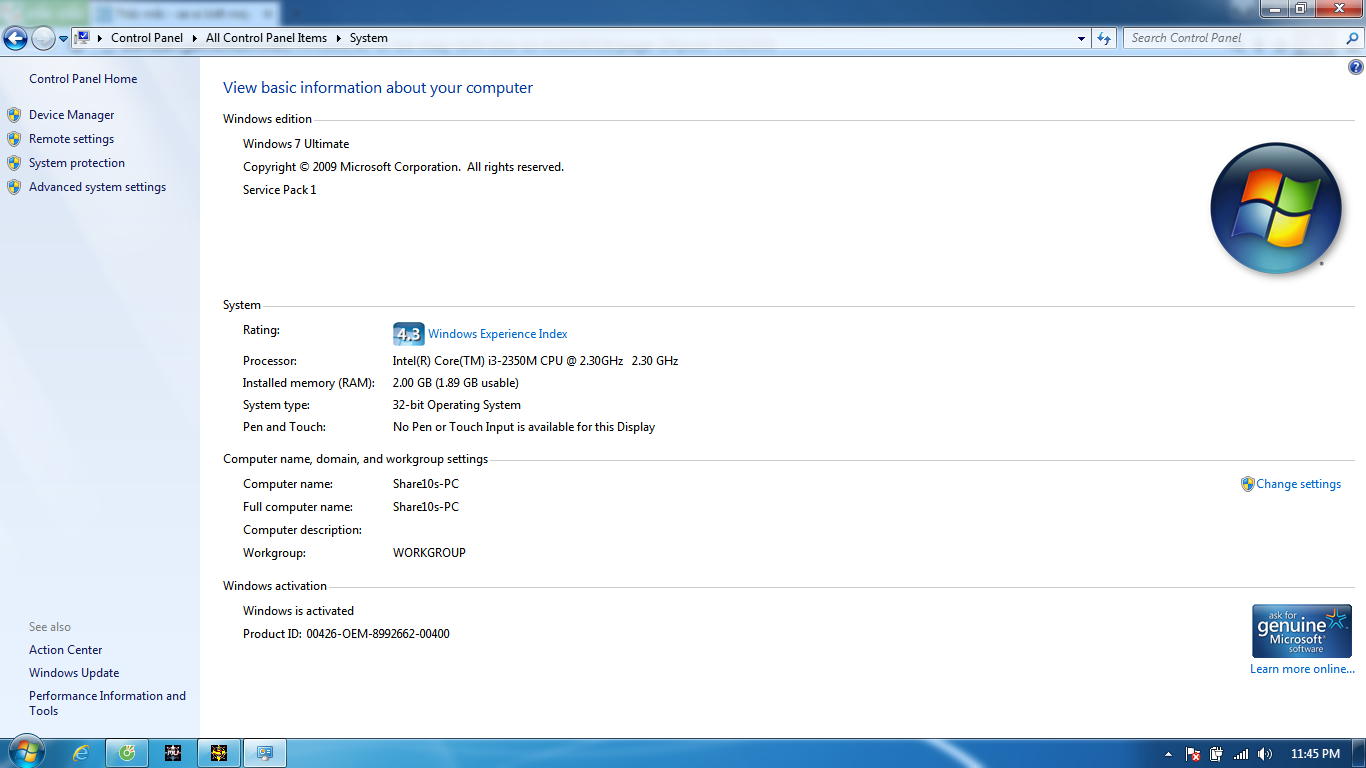Image resolution: width=1366 pixels, height=768 pixels.
Task: Select the Intel Core i3-2350M processor text
Action: 535,361
